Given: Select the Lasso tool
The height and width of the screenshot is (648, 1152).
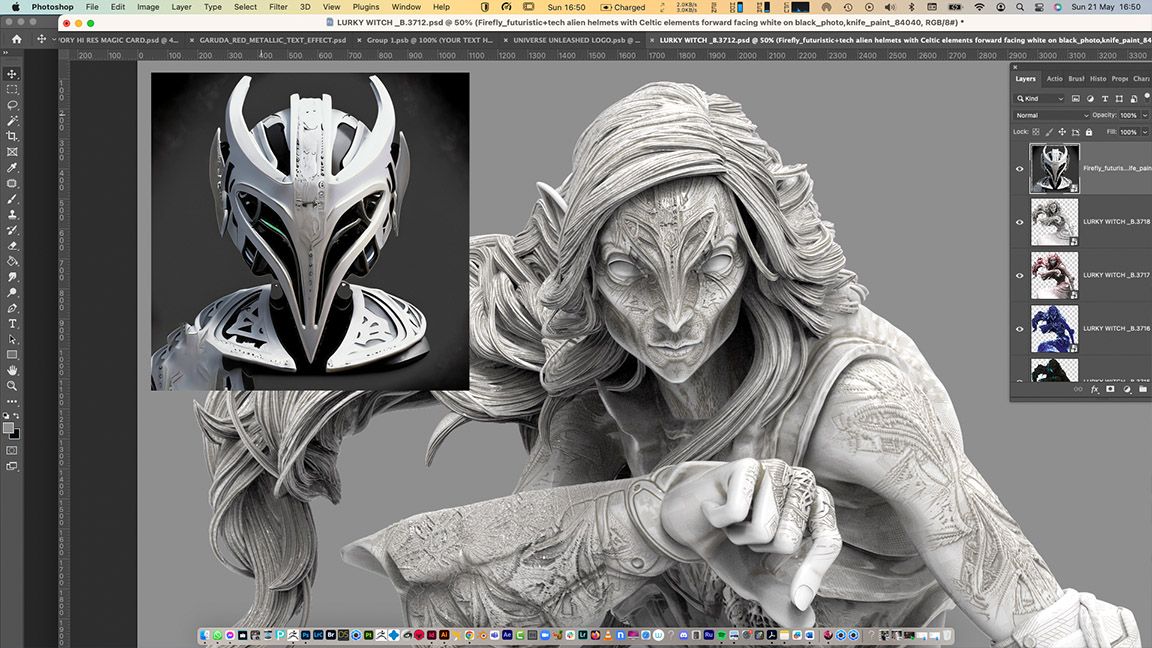Looking at the screenshot, I should 12,105.
